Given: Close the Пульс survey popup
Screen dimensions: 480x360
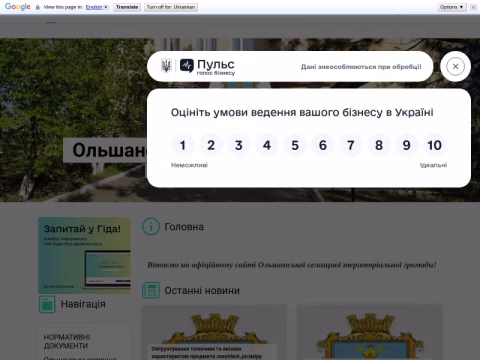Looking at the screenshot, I should point(455,66).
